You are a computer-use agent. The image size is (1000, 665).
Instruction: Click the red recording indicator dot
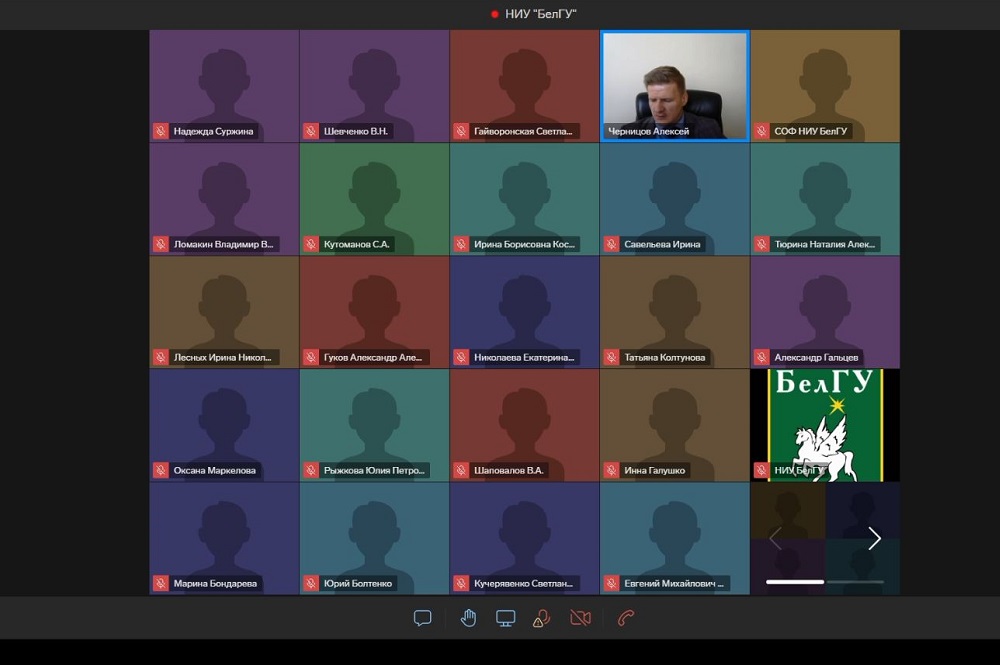(x=494, y=14)
